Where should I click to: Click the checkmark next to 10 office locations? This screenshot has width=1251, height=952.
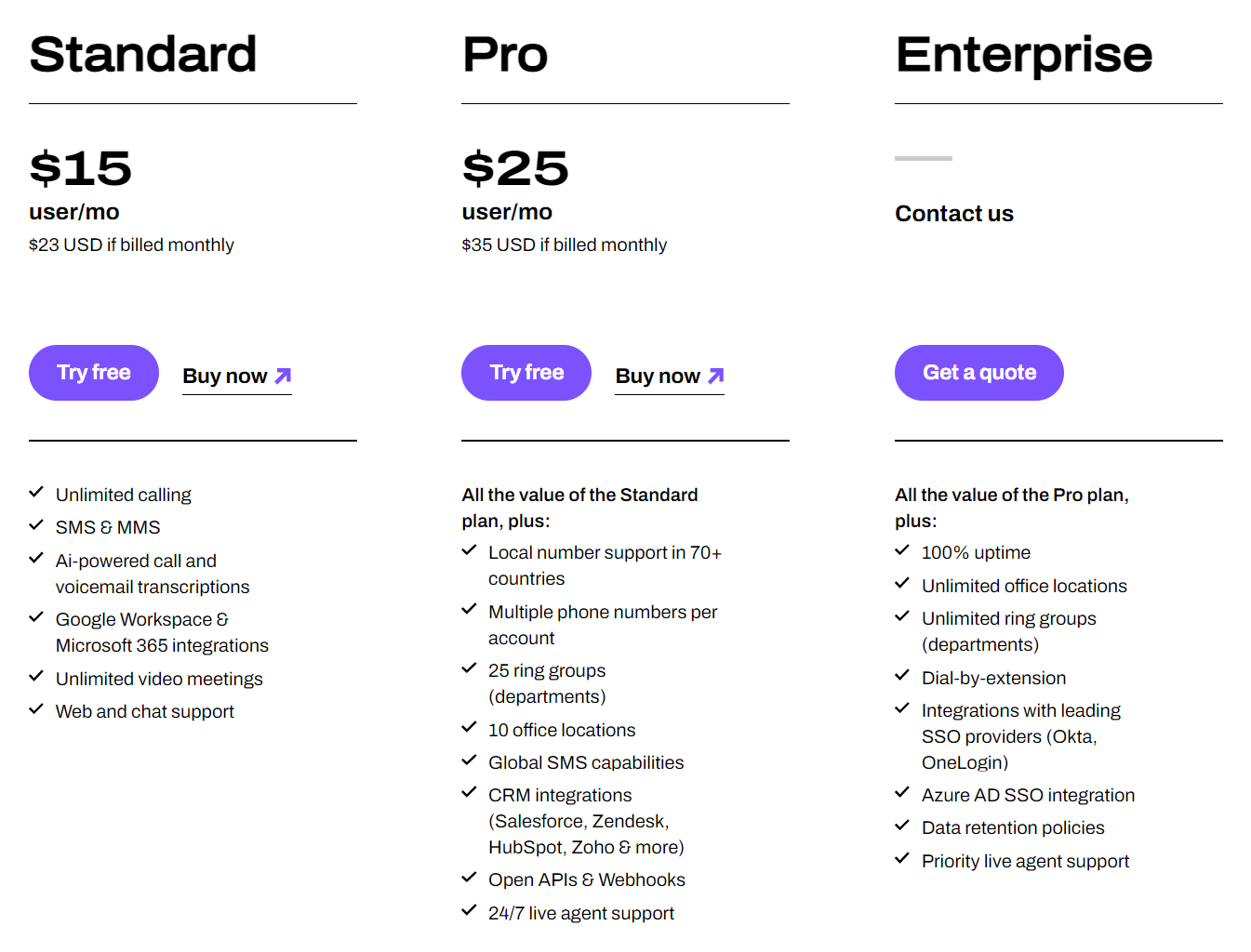[470, 728]
